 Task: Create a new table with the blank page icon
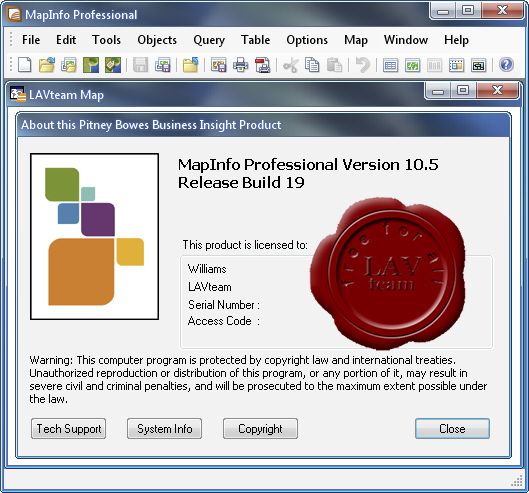coord(25,64)
